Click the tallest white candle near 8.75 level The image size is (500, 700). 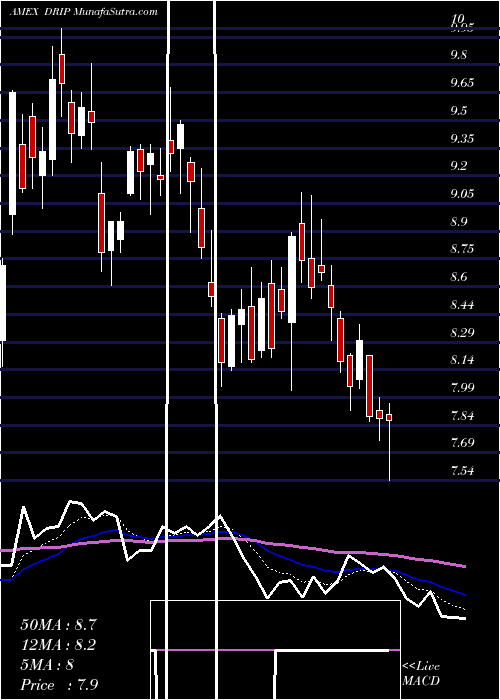(292, 279)
